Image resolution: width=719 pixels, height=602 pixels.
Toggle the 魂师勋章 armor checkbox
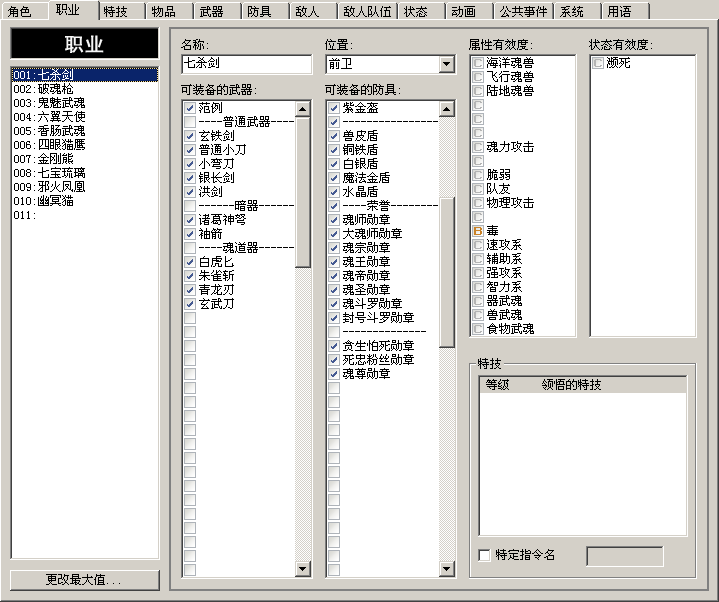tap(334, 220)
